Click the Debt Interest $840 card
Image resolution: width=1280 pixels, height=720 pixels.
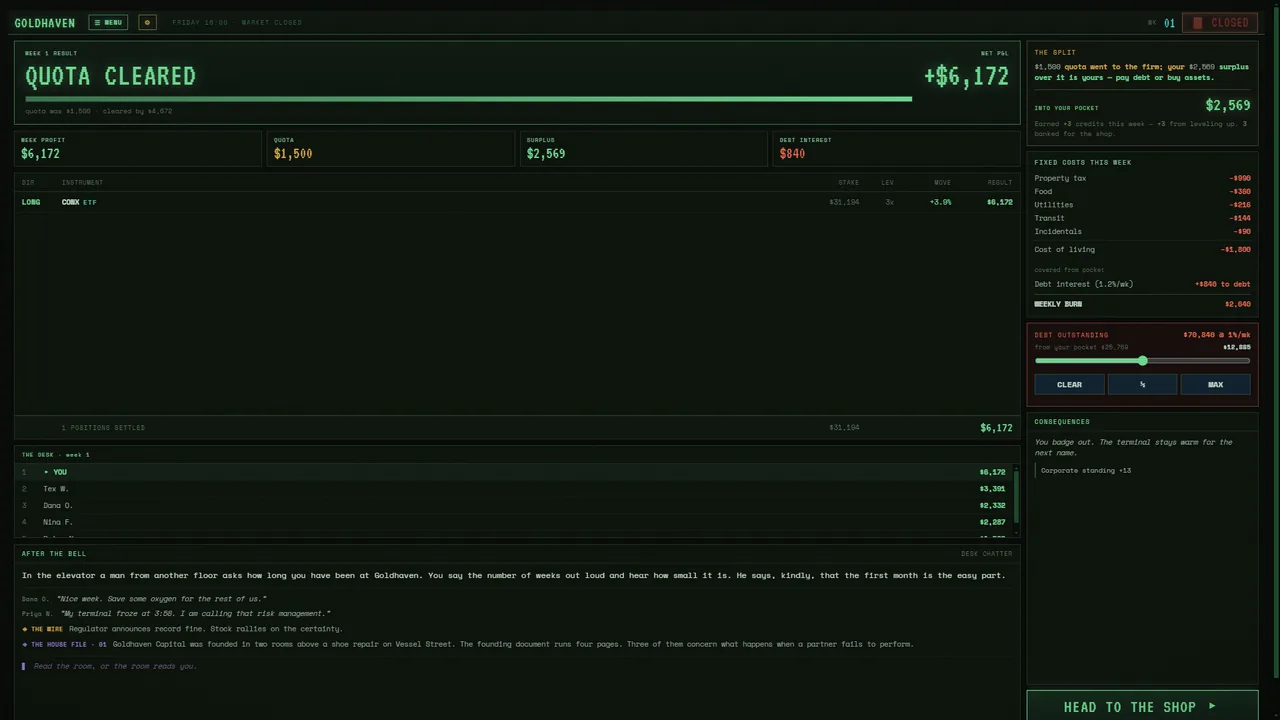coord(897,148)
